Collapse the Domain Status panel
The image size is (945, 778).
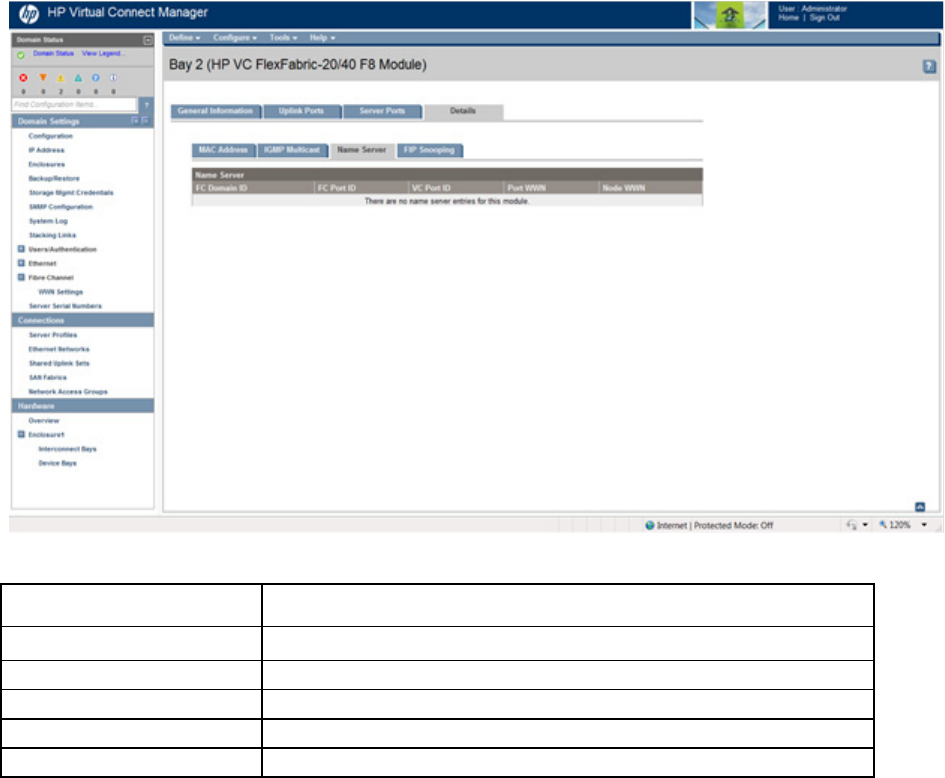pos(147,40)
